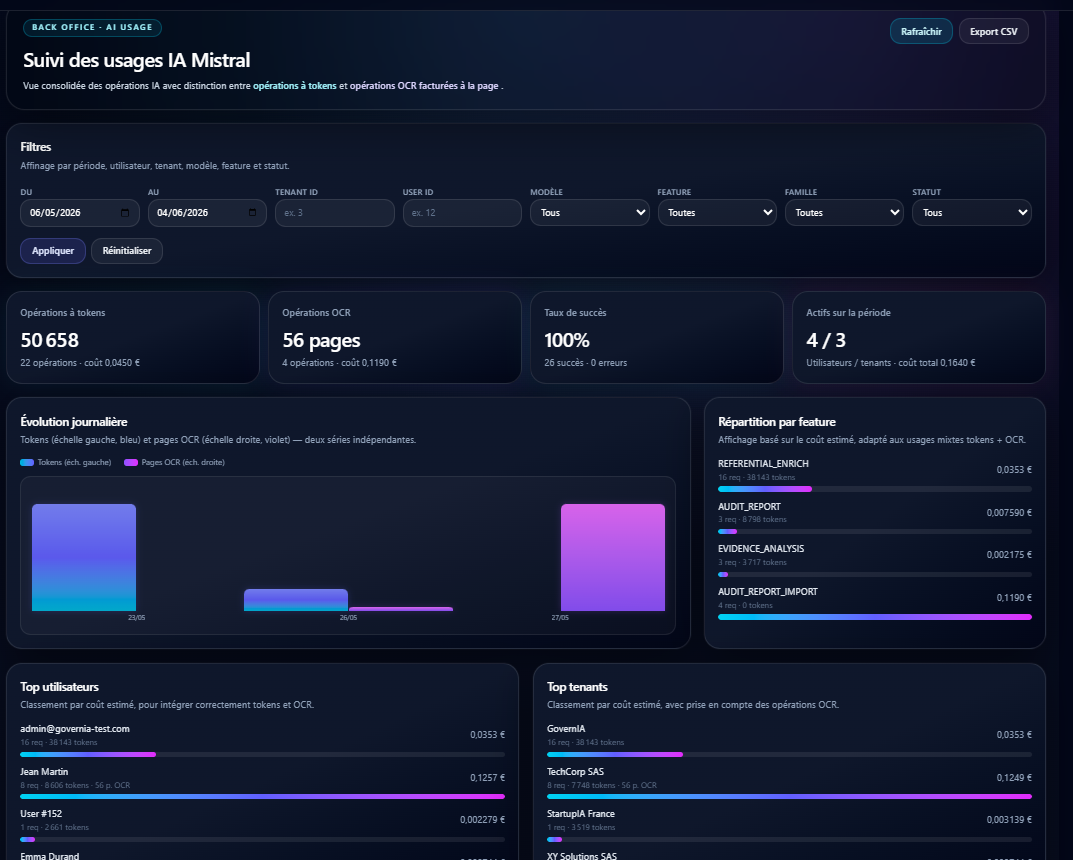1073x860 pixels.
Task: Open the Famille dropdown
Action: click(844, 213)
